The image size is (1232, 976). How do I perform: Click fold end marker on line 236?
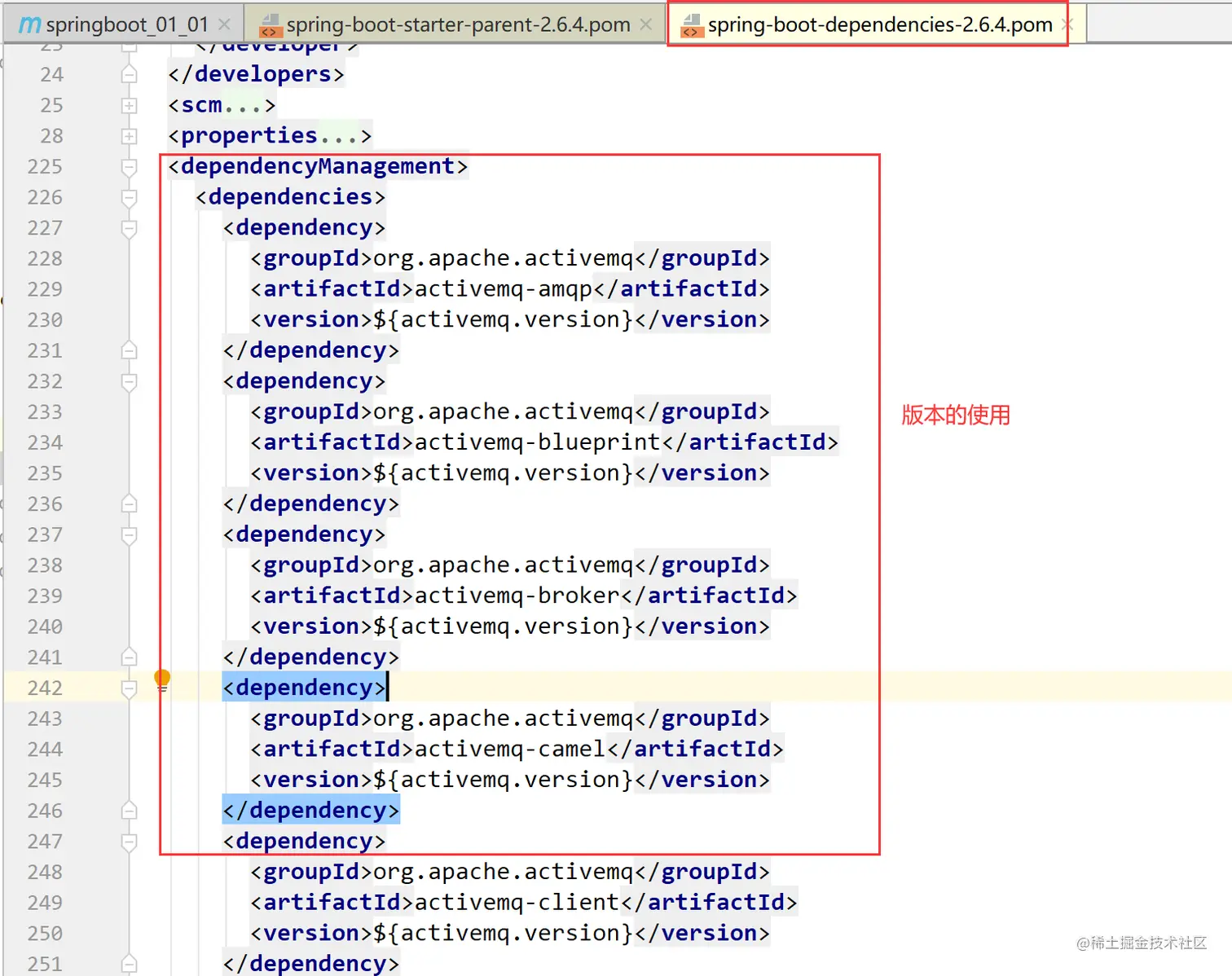[x=129, y=503]
